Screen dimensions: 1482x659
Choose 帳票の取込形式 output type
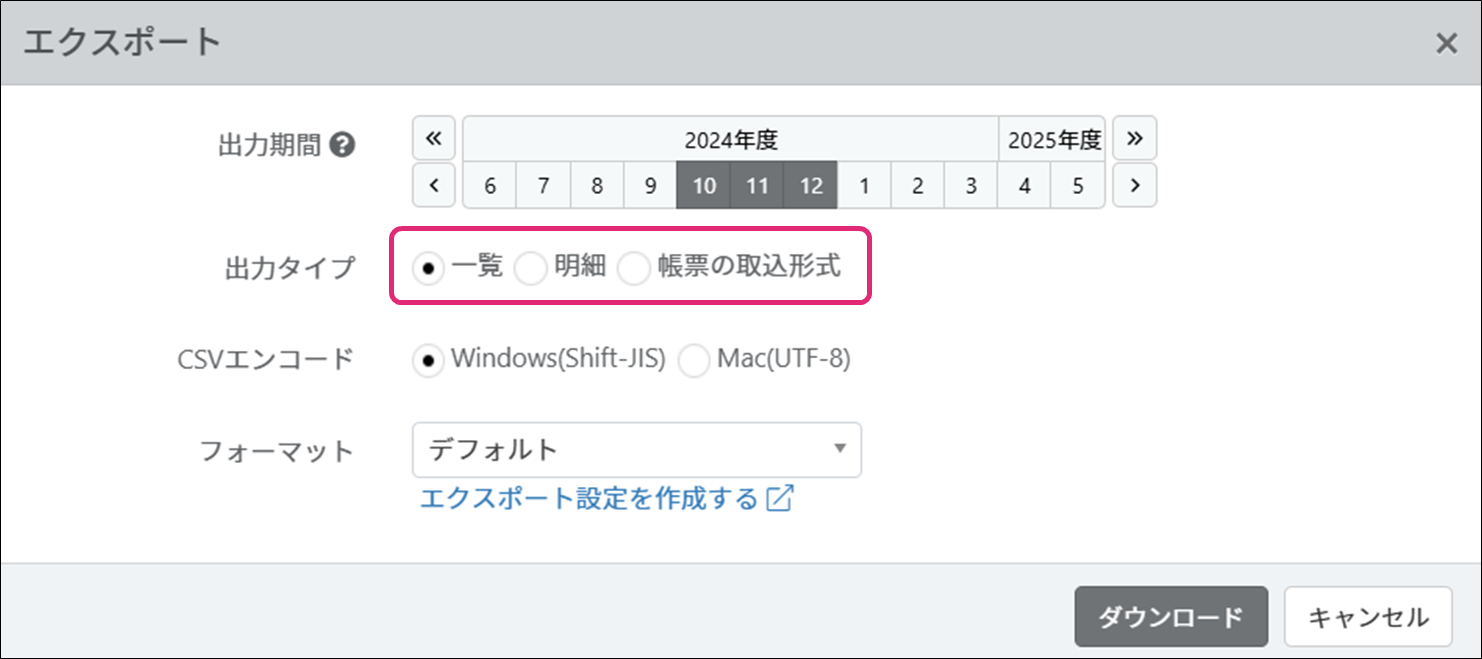pos(634,268)
